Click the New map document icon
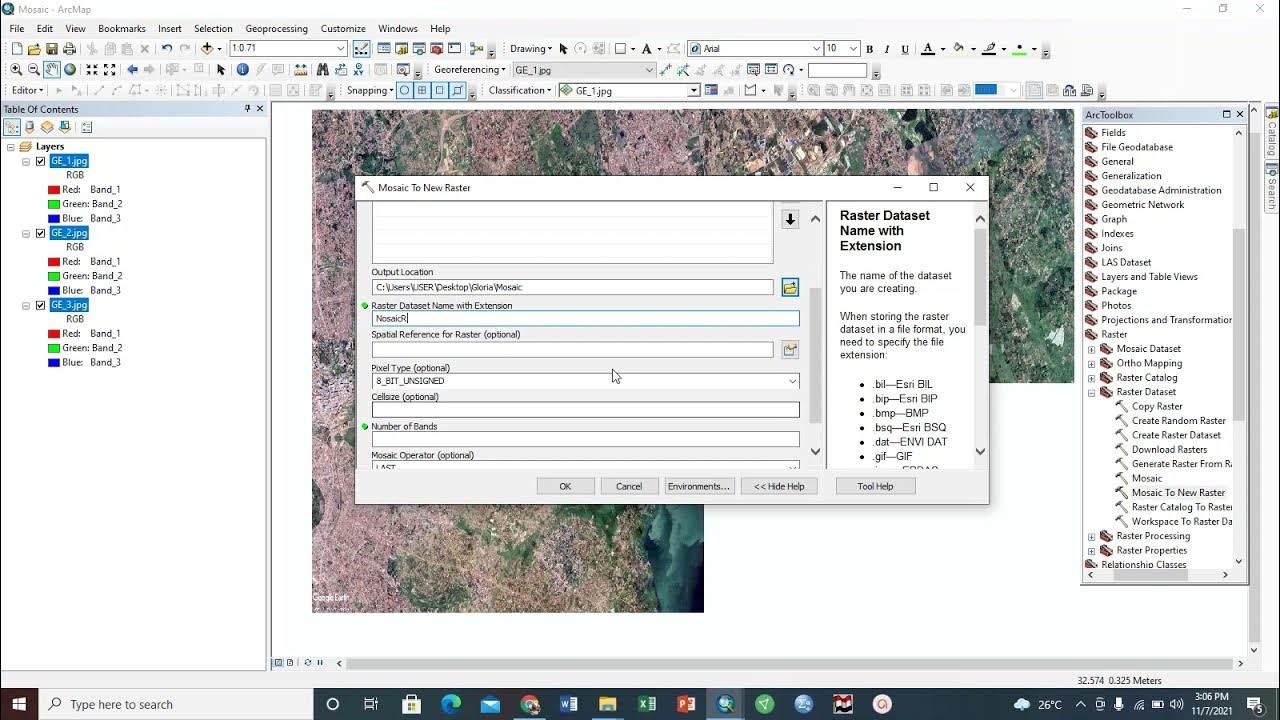The width and height of the screenshot is (1280, 720). click(17, 48)
